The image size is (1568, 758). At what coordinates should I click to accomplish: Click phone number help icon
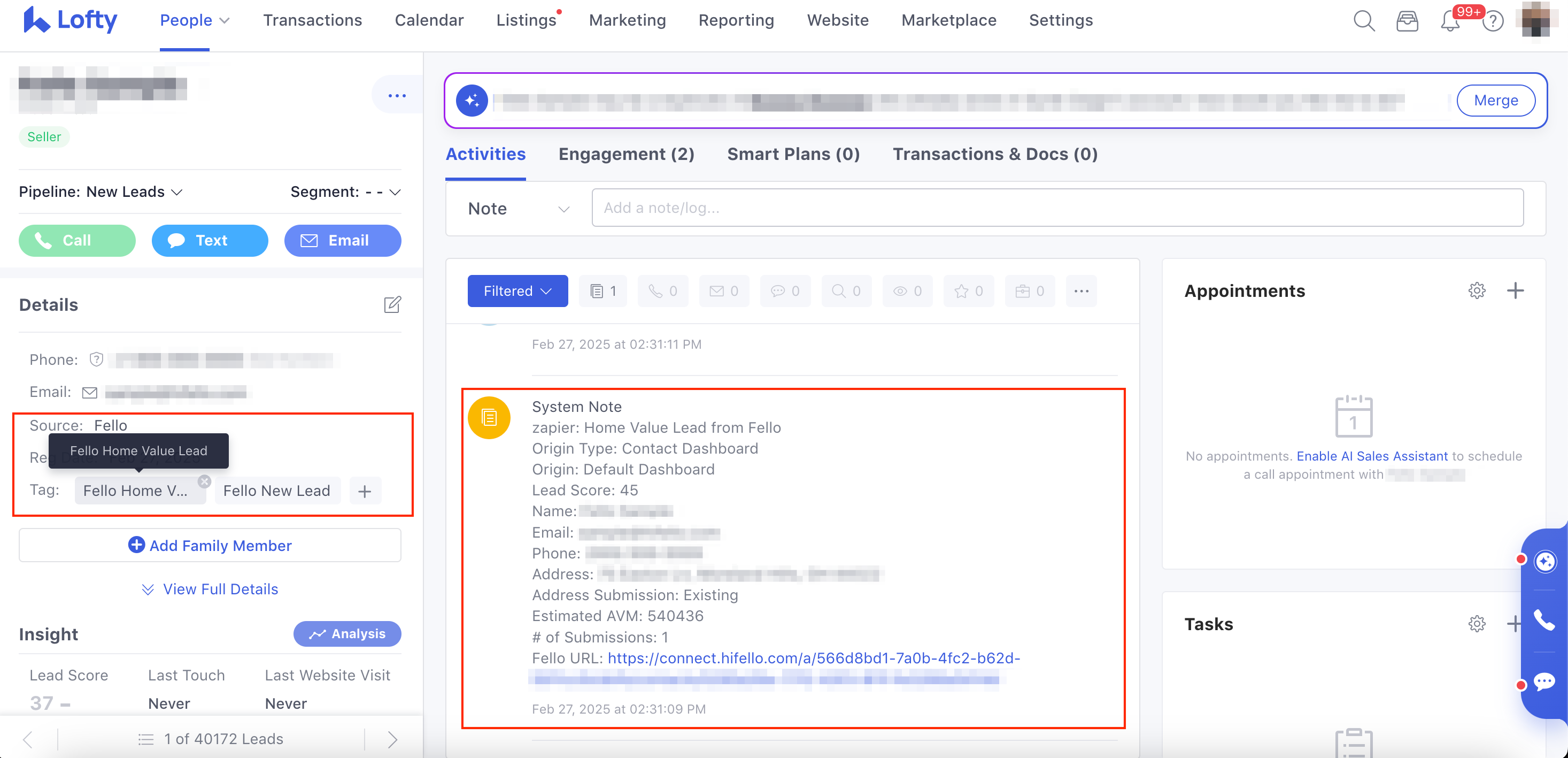click(x=96, y=359)
